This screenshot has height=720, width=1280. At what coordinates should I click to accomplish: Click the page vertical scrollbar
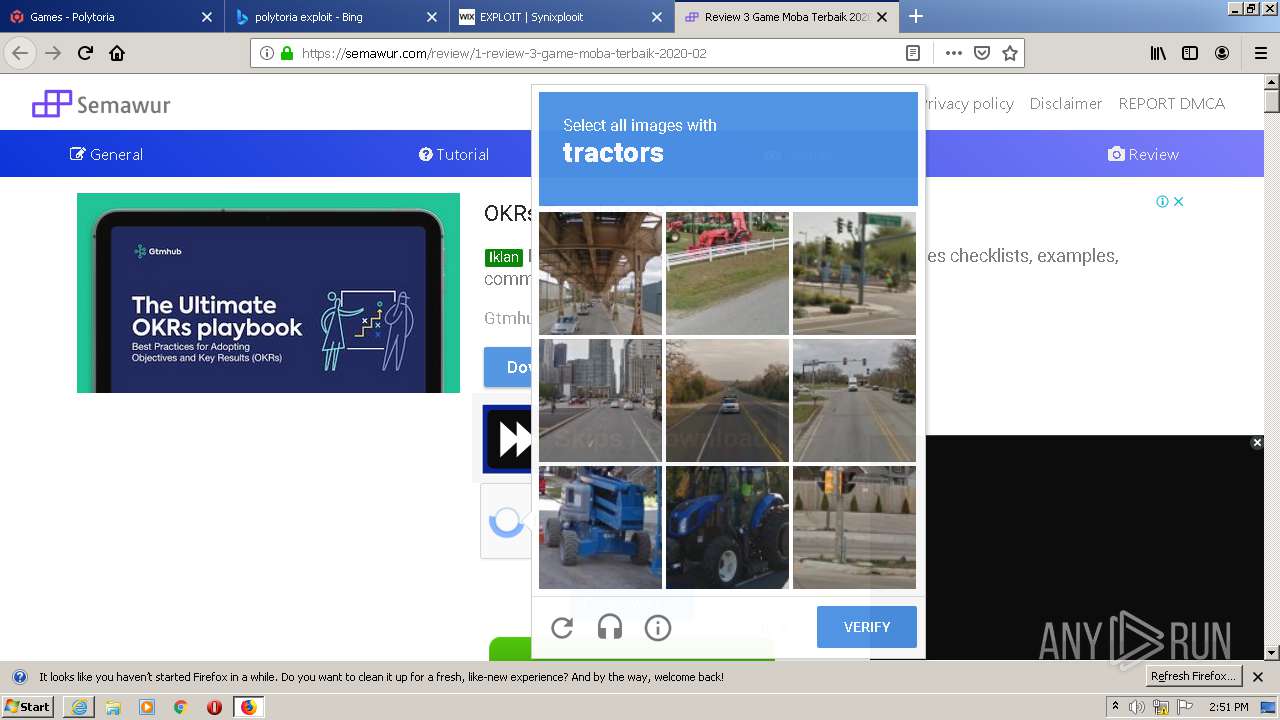(1272, 366)
